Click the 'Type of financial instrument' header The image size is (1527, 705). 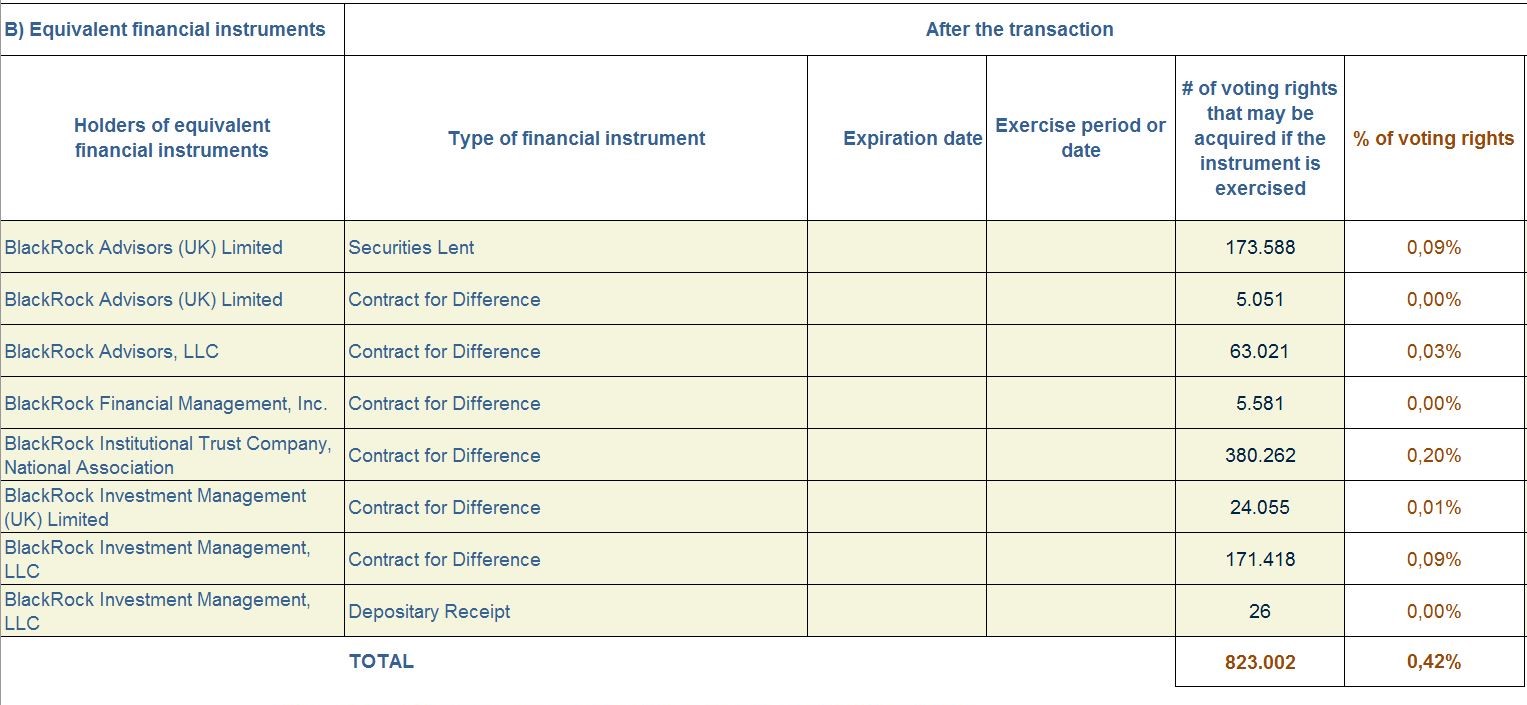click(576, 138)
